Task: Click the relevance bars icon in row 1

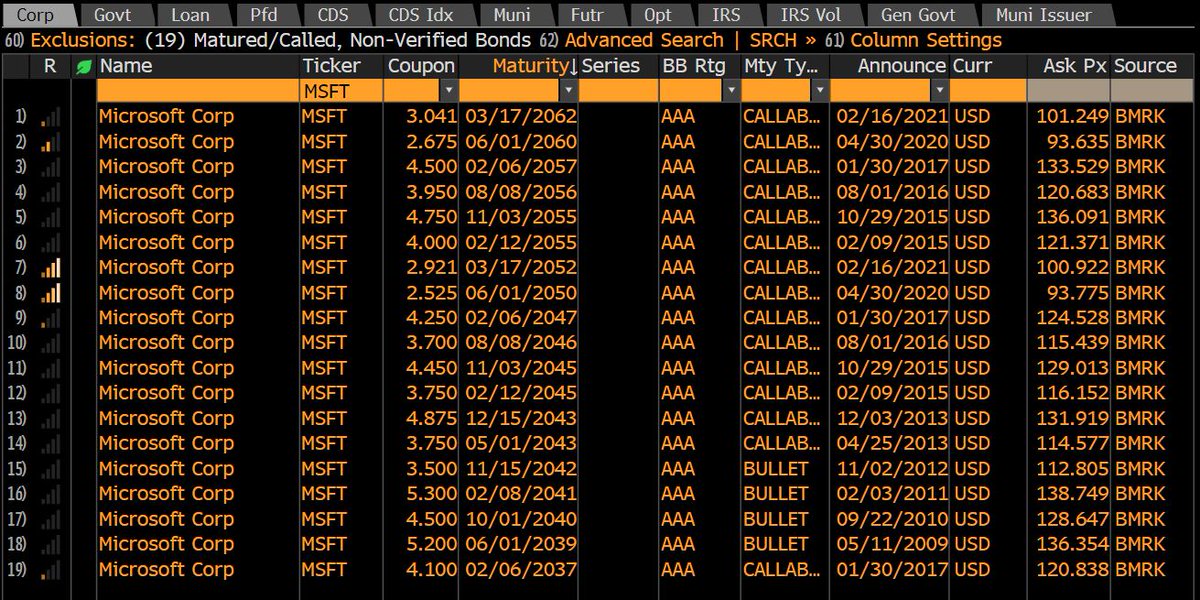Action: click(x=50, y=116)
